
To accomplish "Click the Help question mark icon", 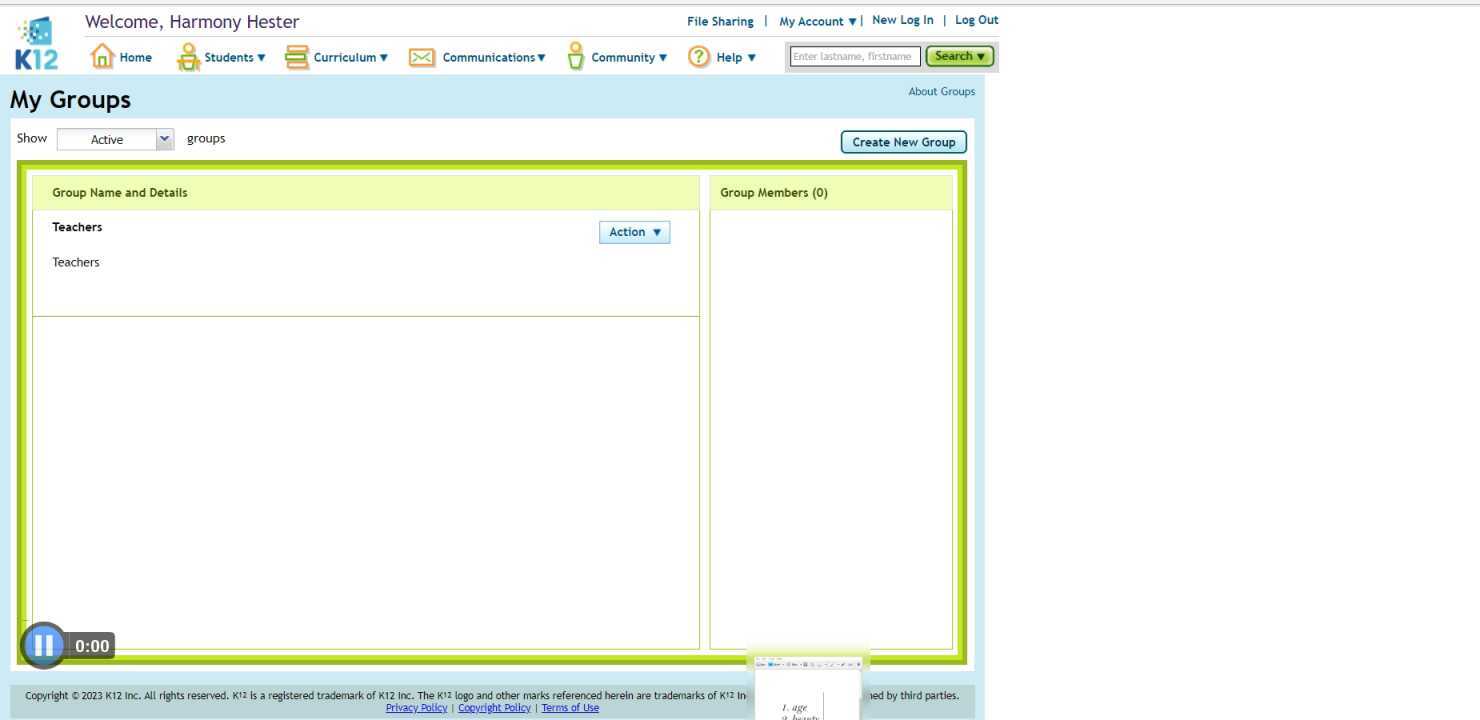I will tap(698, 56).
